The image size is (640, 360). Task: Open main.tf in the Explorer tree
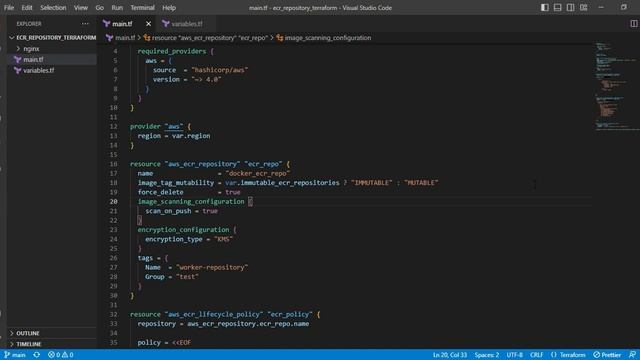pyautogui.click(x=52, y=60)
